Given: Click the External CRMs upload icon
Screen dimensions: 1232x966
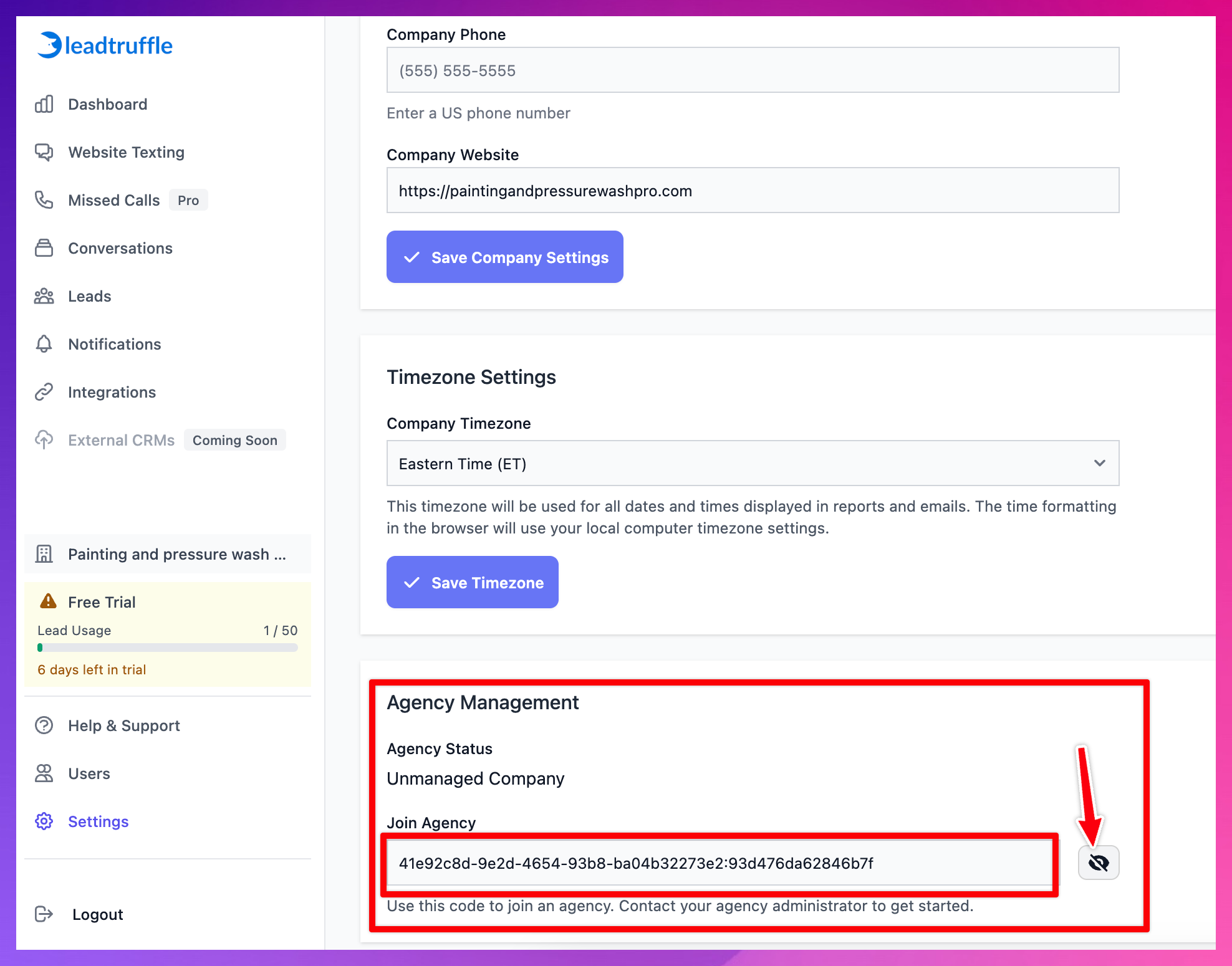Looking at the screenshot, I should [44, 440].
